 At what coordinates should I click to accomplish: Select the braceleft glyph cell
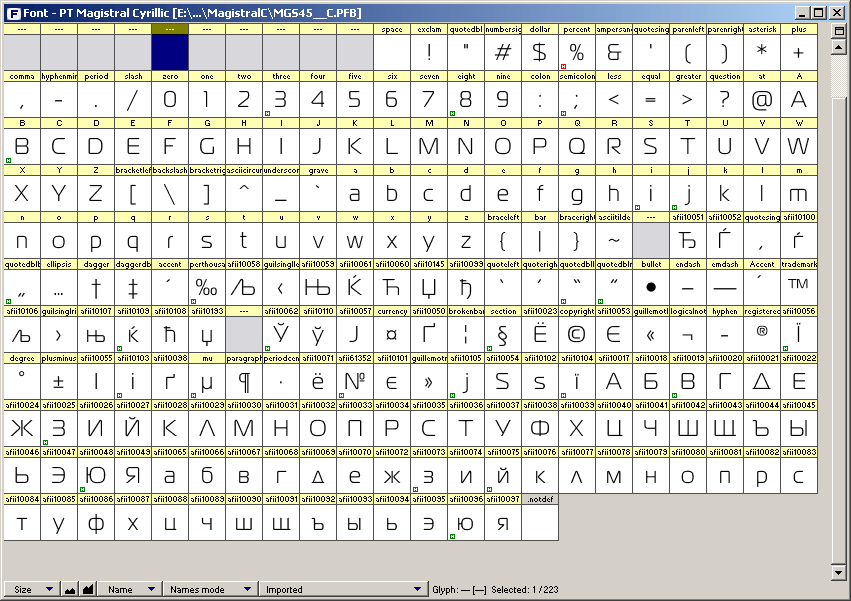coord(503,241)
